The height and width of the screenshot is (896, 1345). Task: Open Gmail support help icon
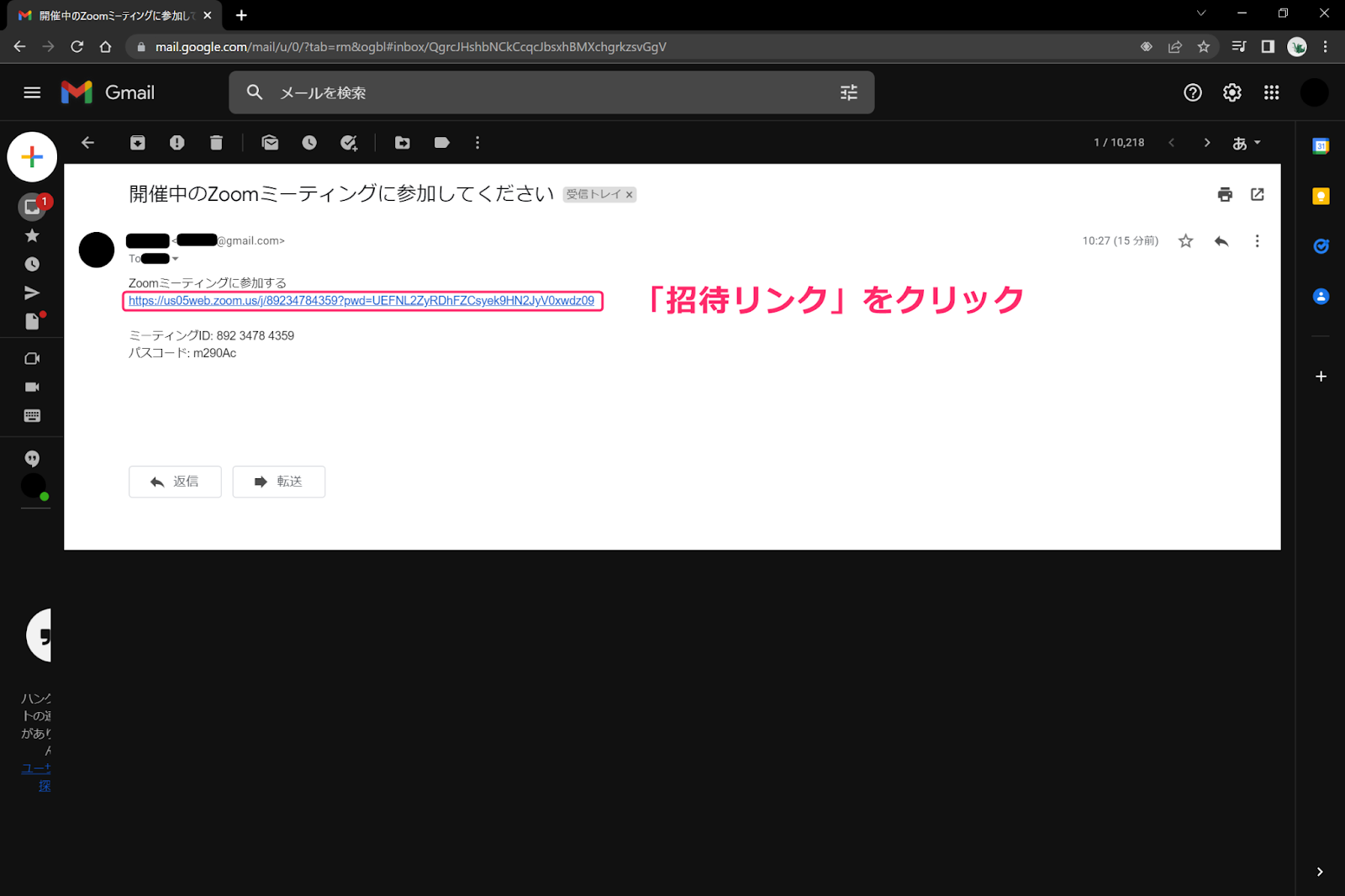pyautogui.click(x=1192, y=92)
